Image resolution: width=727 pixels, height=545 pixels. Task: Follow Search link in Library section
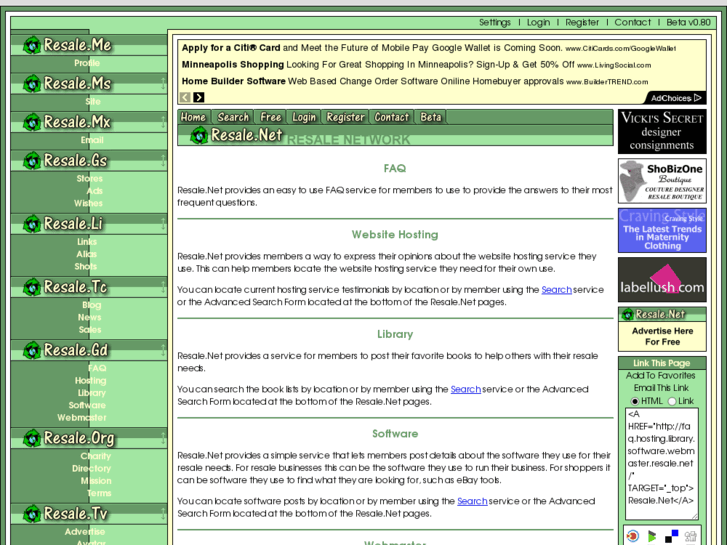coord(466,389)
